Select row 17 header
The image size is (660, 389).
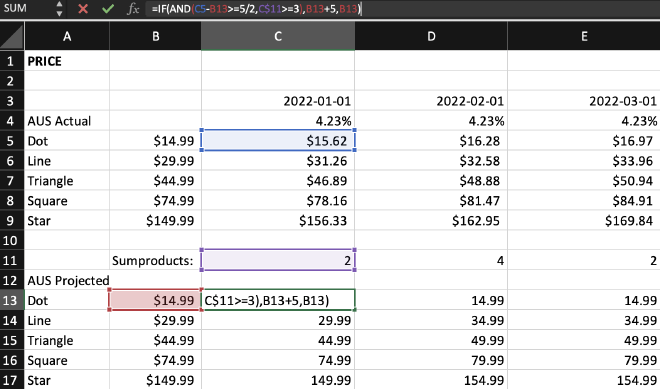tap(12, 380)
